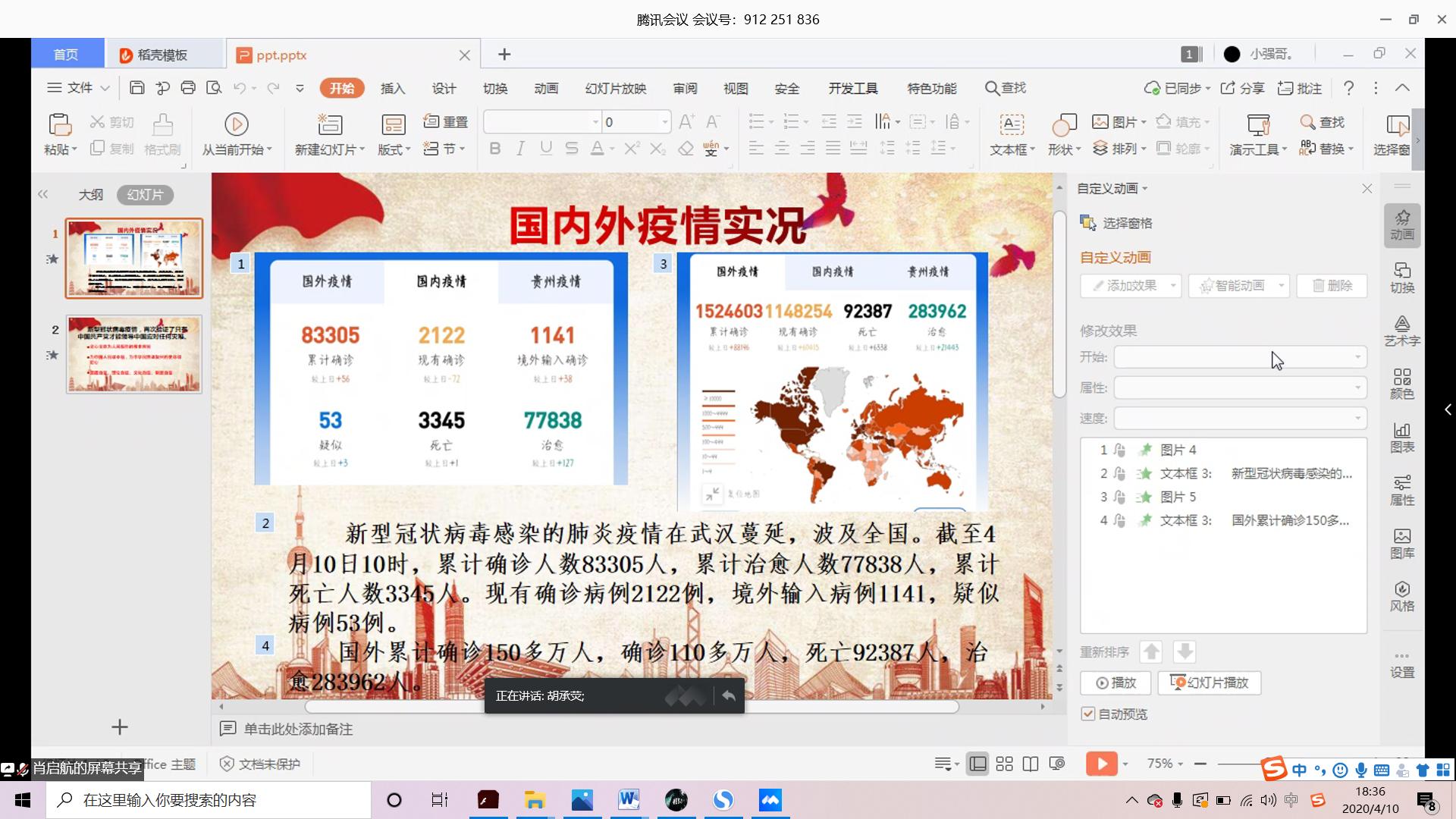
Task: Click the 播放 preview button
Action: (x=1116, y=682)
